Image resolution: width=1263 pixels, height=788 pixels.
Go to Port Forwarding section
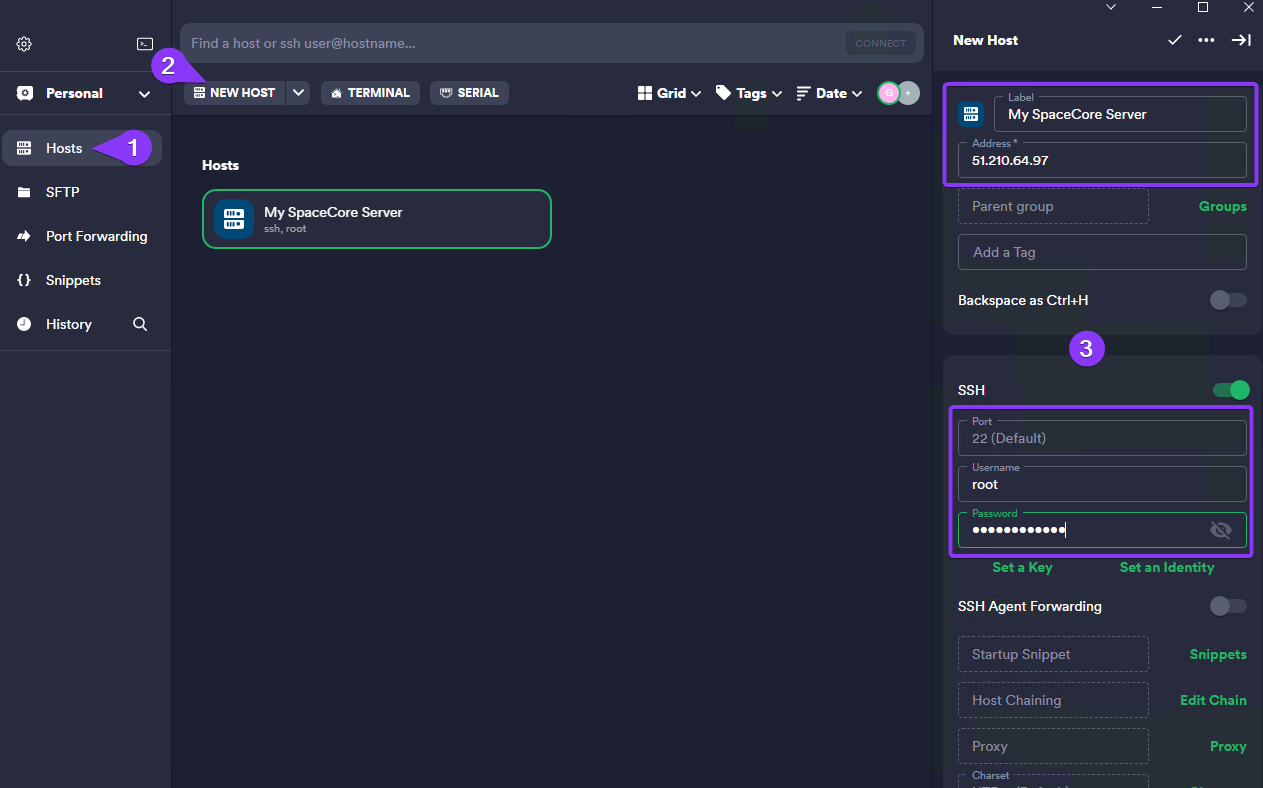click(96, 236)
